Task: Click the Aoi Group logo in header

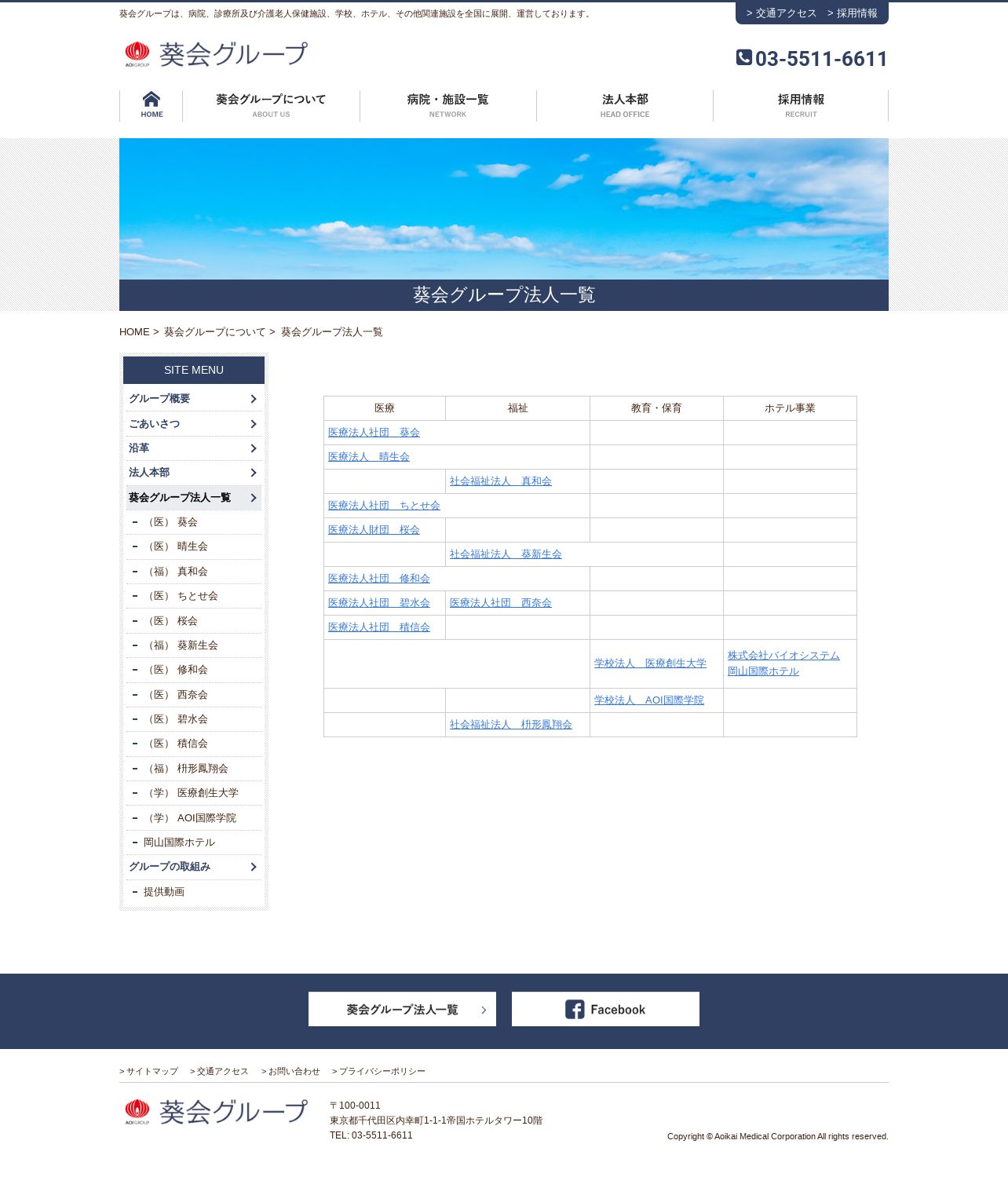Action: click(x=216, y=54)
